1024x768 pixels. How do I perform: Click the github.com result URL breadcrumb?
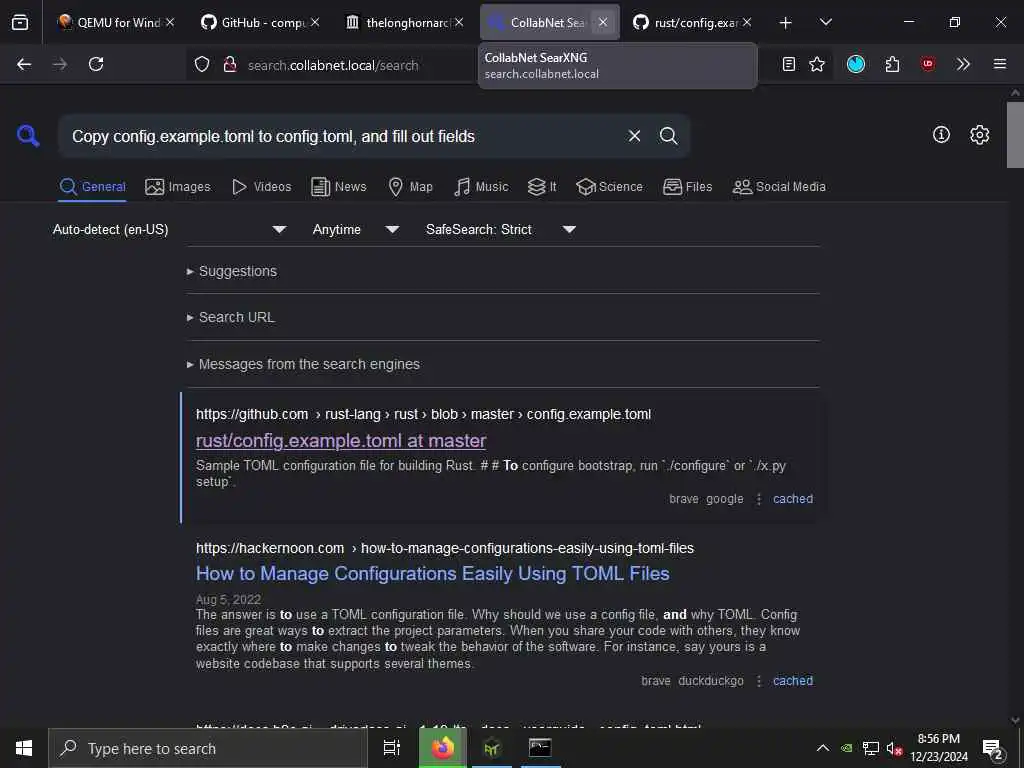click(x=423, y=414)
